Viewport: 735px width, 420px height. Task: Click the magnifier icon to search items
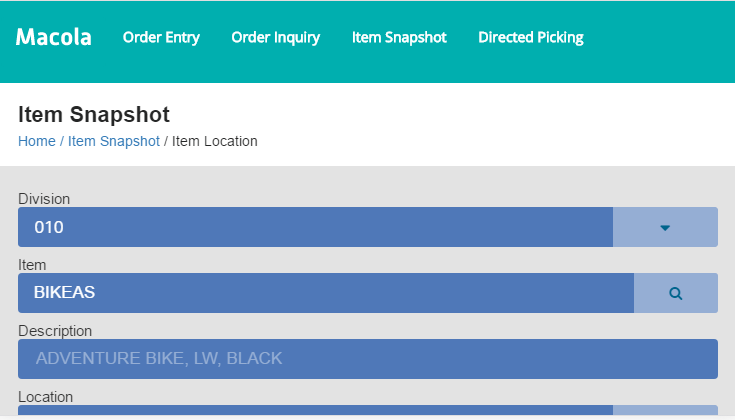pos(676,293)
